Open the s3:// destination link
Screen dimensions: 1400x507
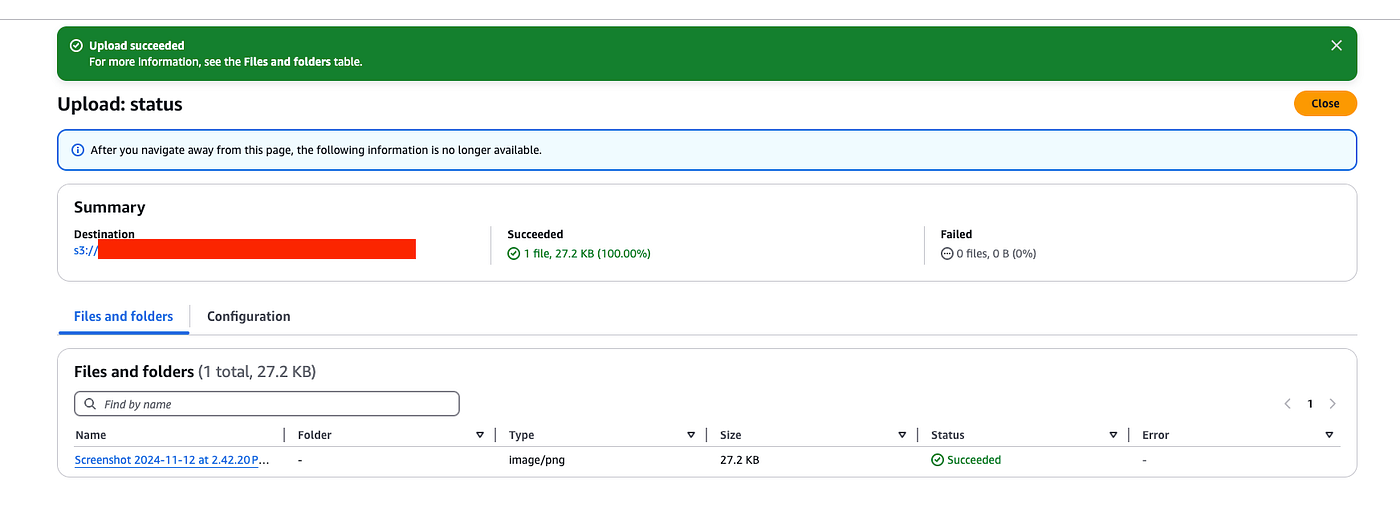[x=245, y=249]
